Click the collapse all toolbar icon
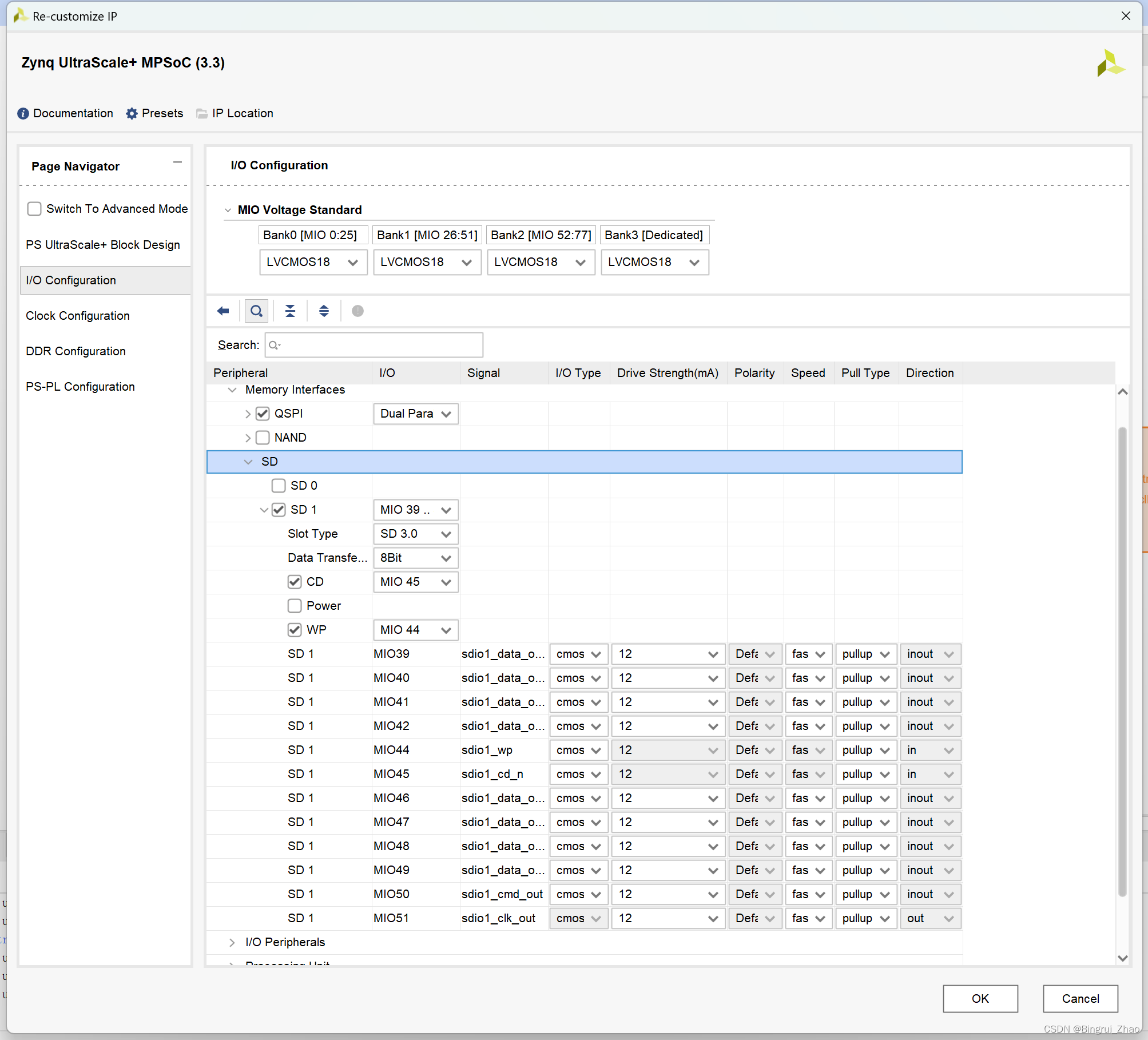Screen dimensions: 1148x1040 [290, 311]
